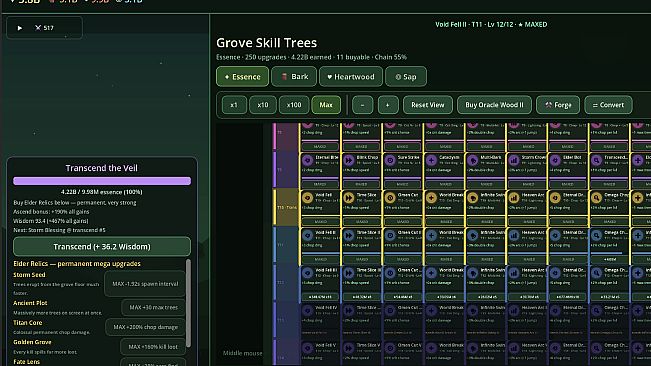The height and width of the screenshot is (366, 651).
Task: Click the gold Void Fell icon
Action: pyautogui.click(x=307, y=198)
